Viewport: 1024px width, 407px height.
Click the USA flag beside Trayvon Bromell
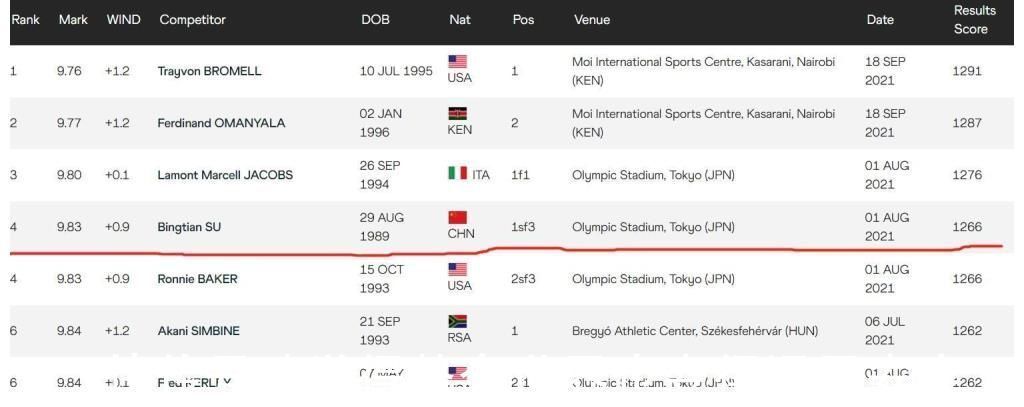pyautogui.click(x=458, y=62)
